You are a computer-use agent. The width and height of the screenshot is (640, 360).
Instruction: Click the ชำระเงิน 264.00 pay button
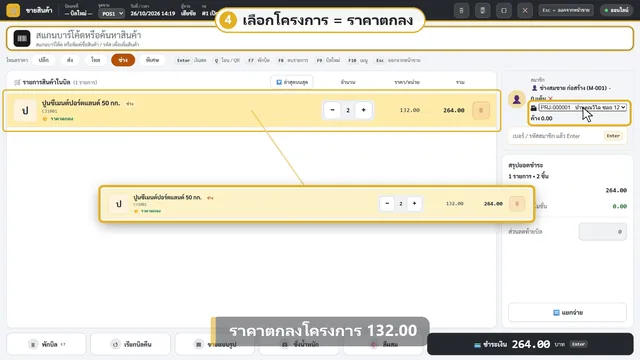click(x=530, y=344)
